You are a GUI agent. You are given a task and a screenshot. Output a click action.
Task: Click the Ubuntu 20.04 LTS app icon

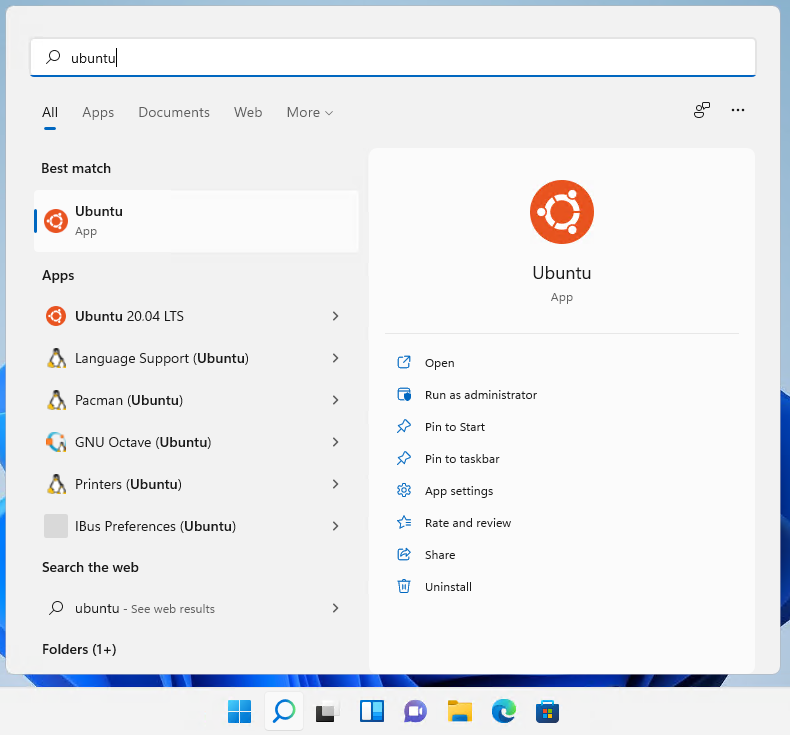click(56, 316)
